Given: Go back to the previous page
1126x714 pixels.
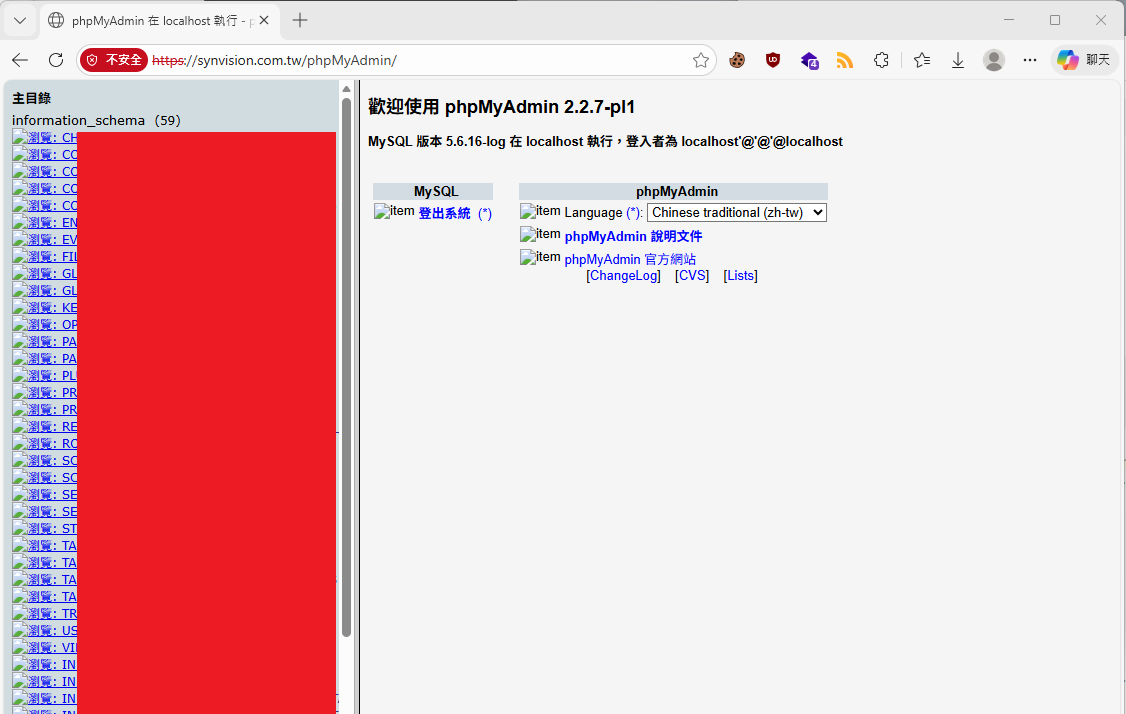Looking at the screenshot, I should tap(20, 60).
